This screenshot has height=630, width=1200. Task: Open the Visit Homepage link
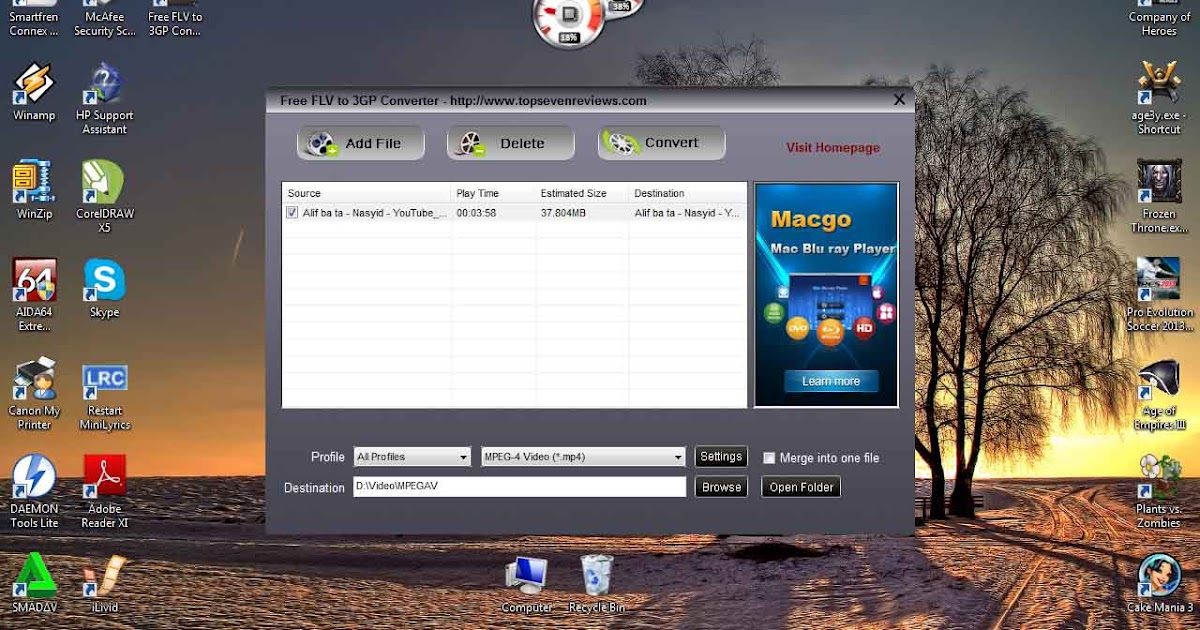pyautogui.click(x=833, y=148)
